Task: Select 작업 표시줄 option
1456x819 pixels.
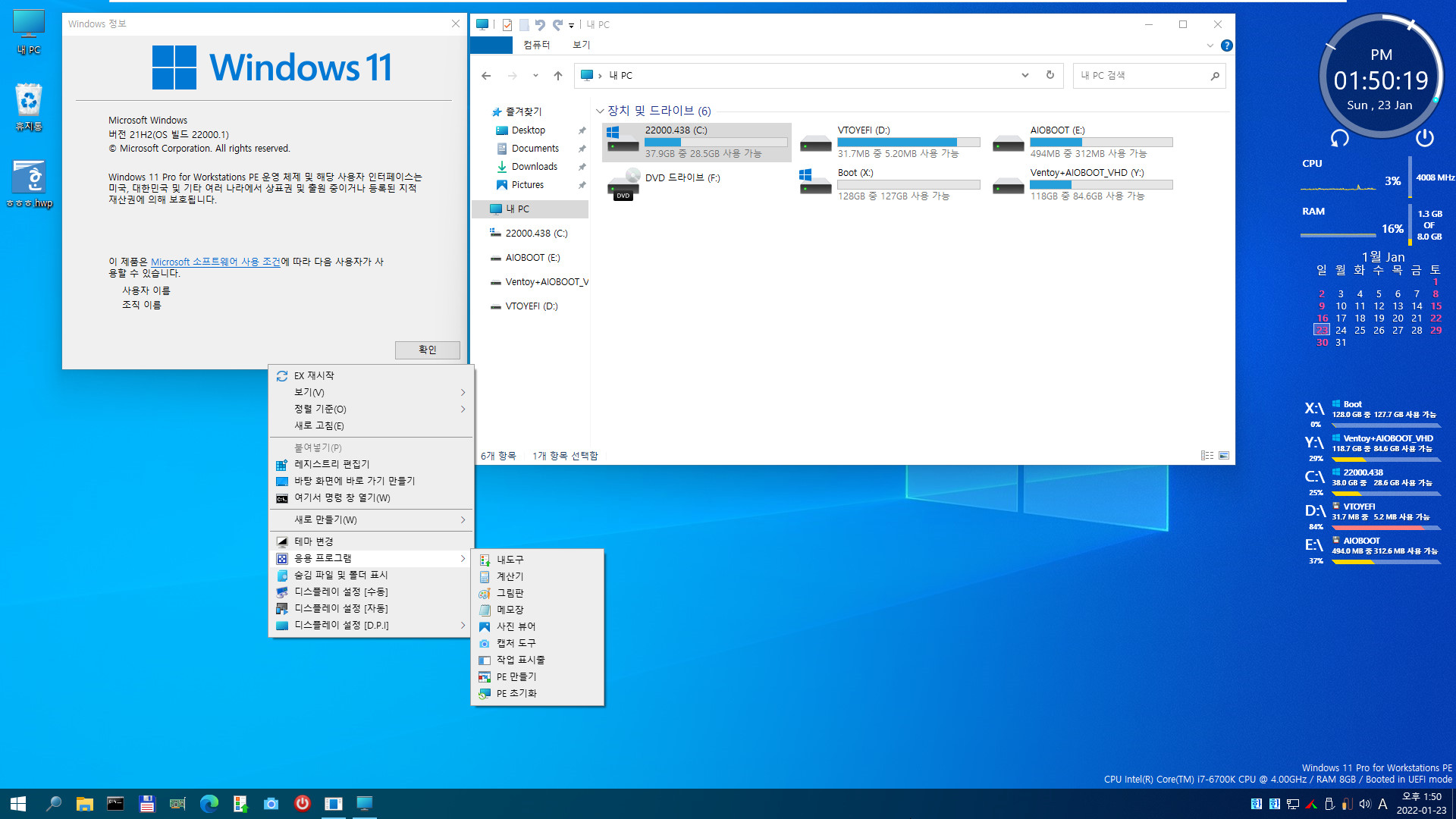Action: [520, 659]
